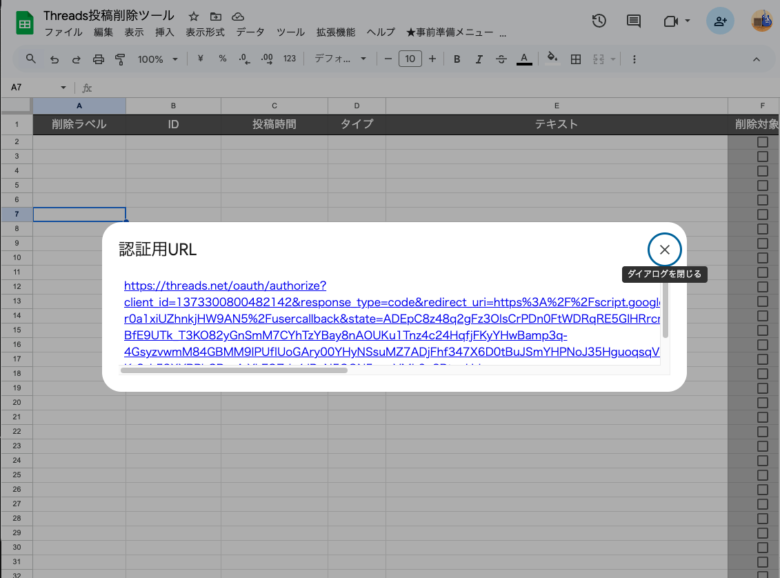Start a video meeting with camera icon

(x=671, y=21)
